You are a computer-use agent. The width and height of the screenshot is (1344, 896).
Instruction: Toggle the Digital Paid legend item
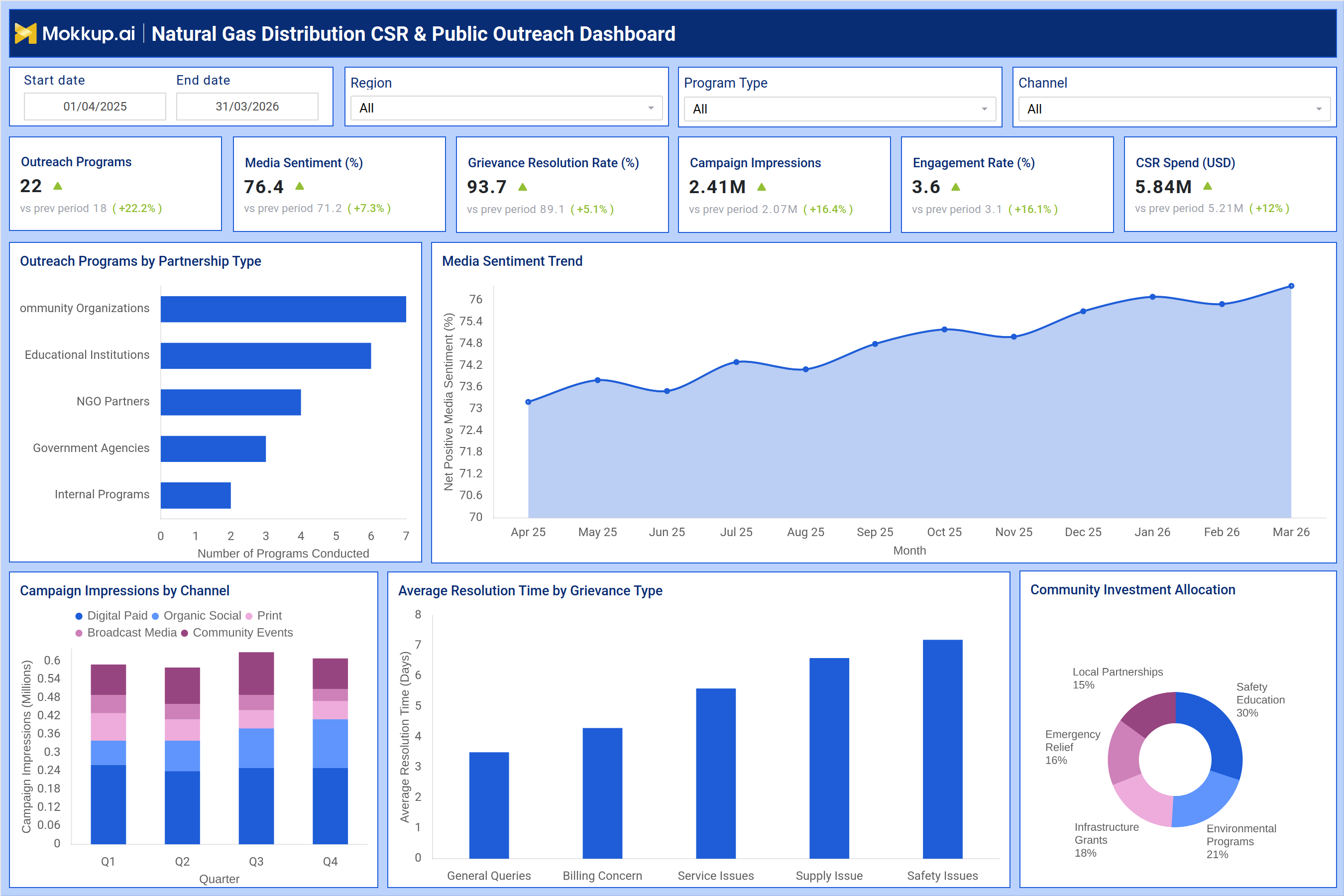pos(112,616)
